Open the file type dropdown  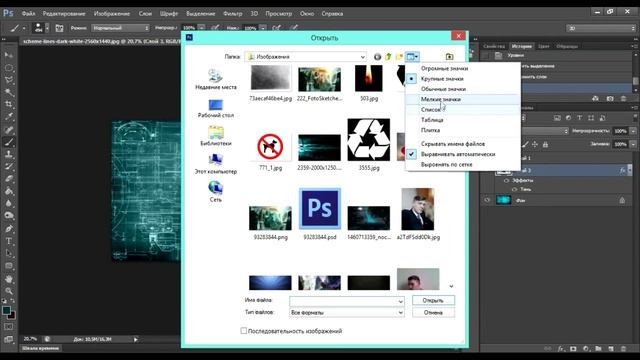(400, 313)
